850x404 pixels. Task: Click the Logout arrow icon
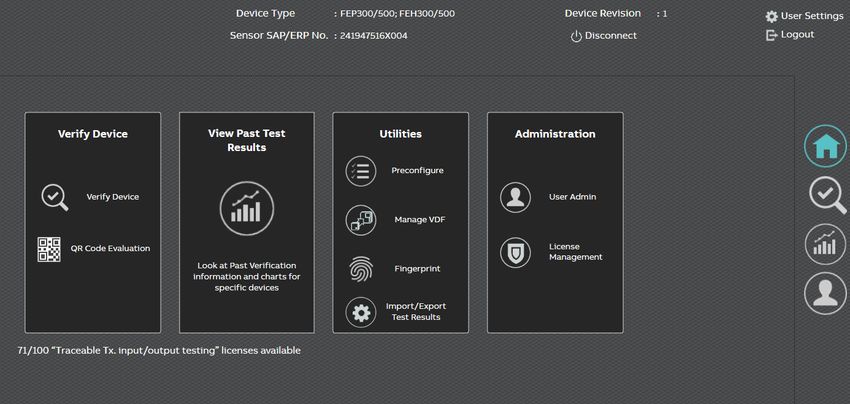[771, 35]
